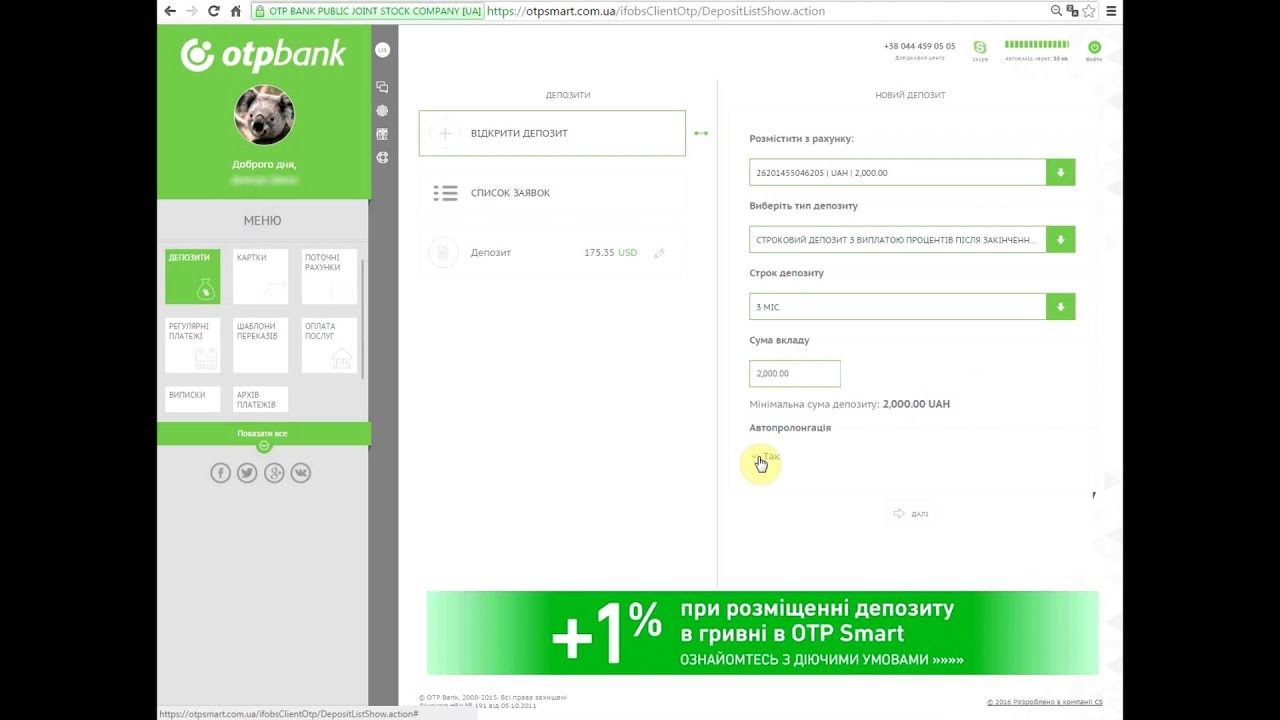Click the Сума вкладу amount field

795,373
